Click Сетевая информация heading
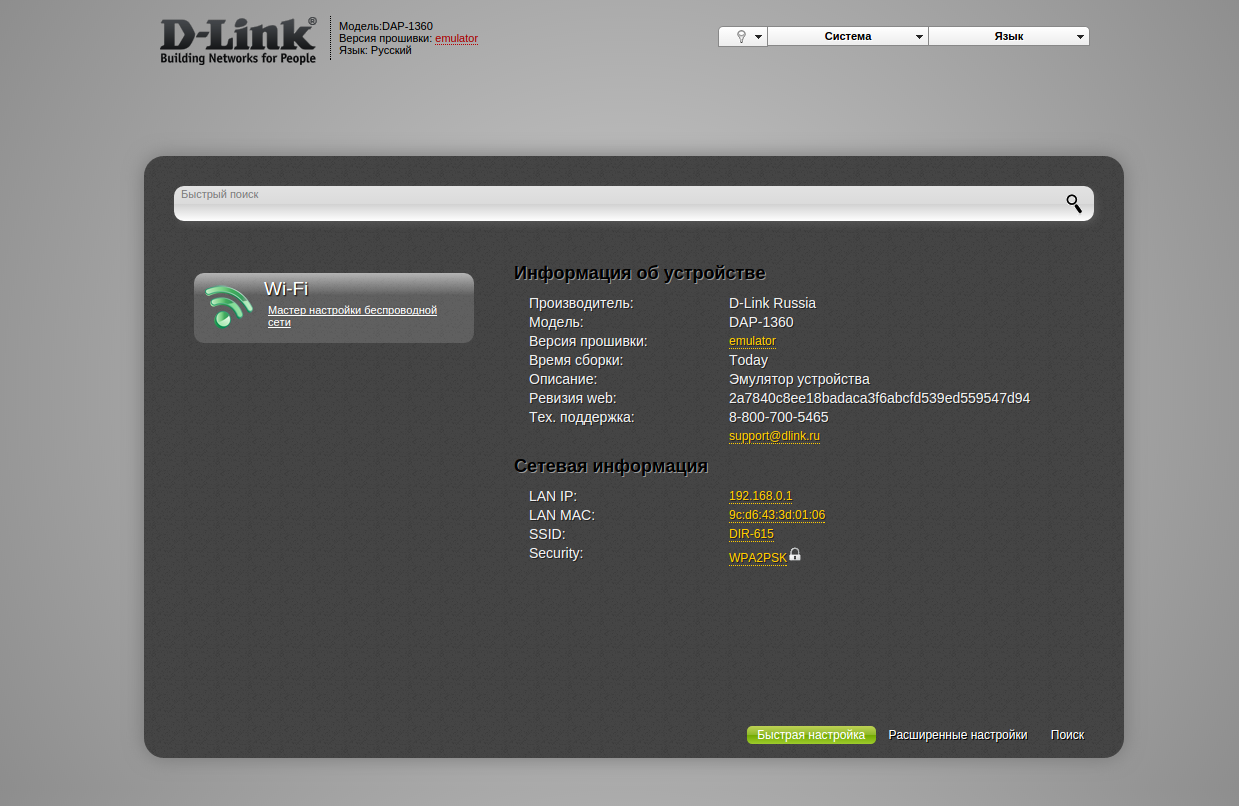Screen dimensions: 1239x806 pyautogui.click(x=611, y=466)
